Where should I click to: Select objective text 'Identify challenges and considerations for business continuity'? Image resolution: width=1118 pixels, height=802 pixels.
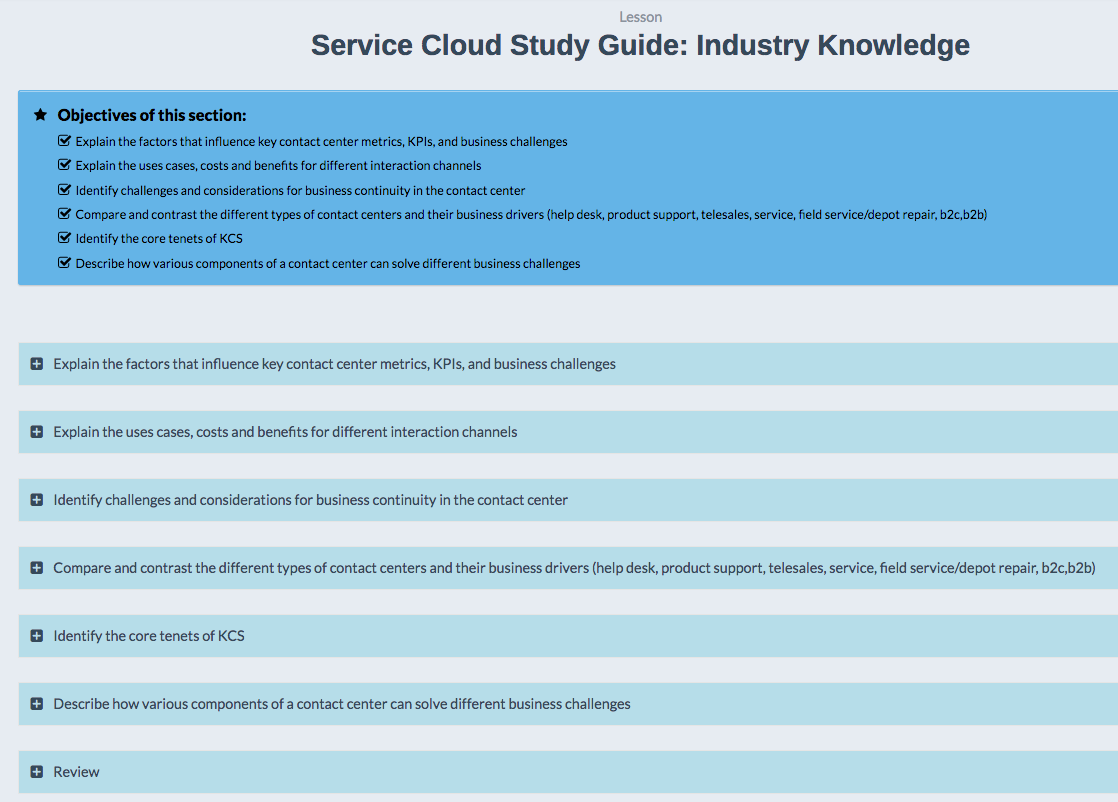coord(300,190)
